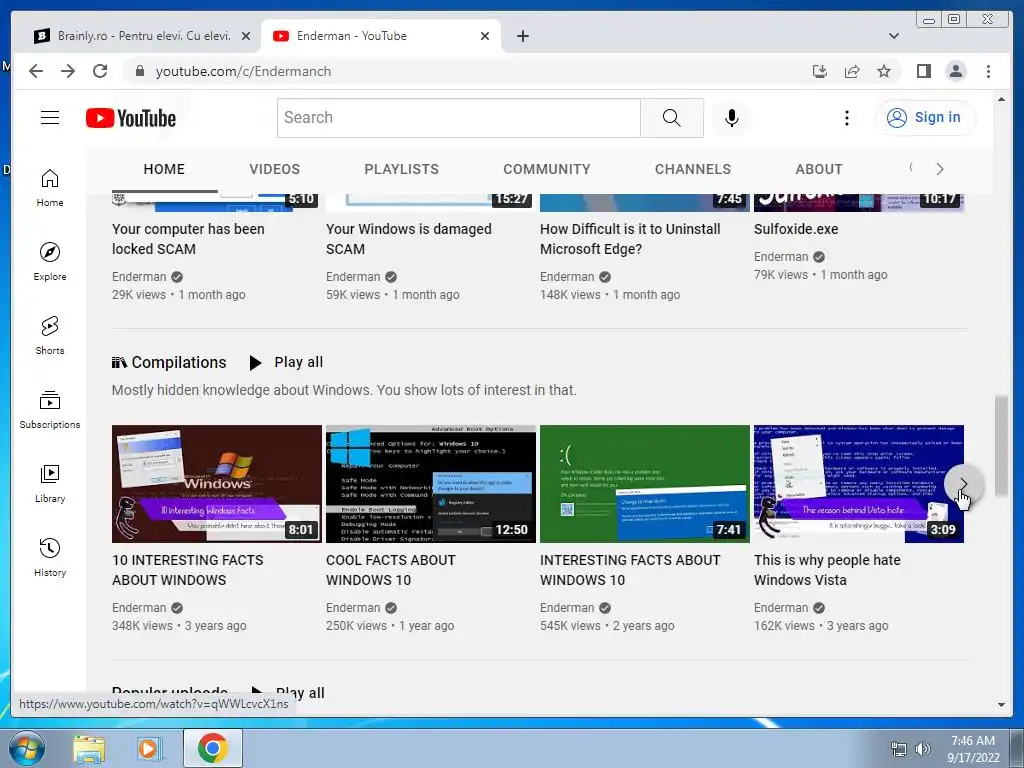This screenshot has height=768, width=1024.
Task: Open a new browser tab
Action: point(522,36)
